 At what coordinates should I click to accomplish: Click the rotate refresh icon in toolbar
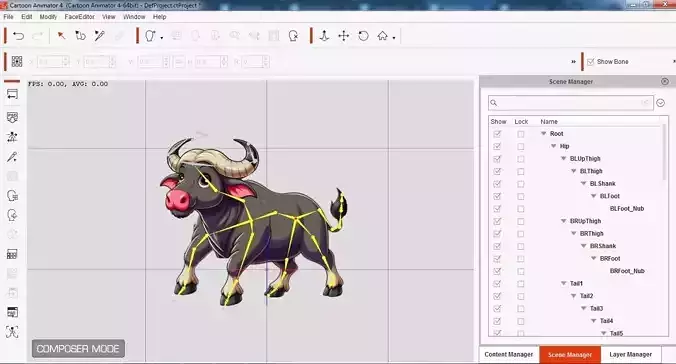(x=293, y=36)
